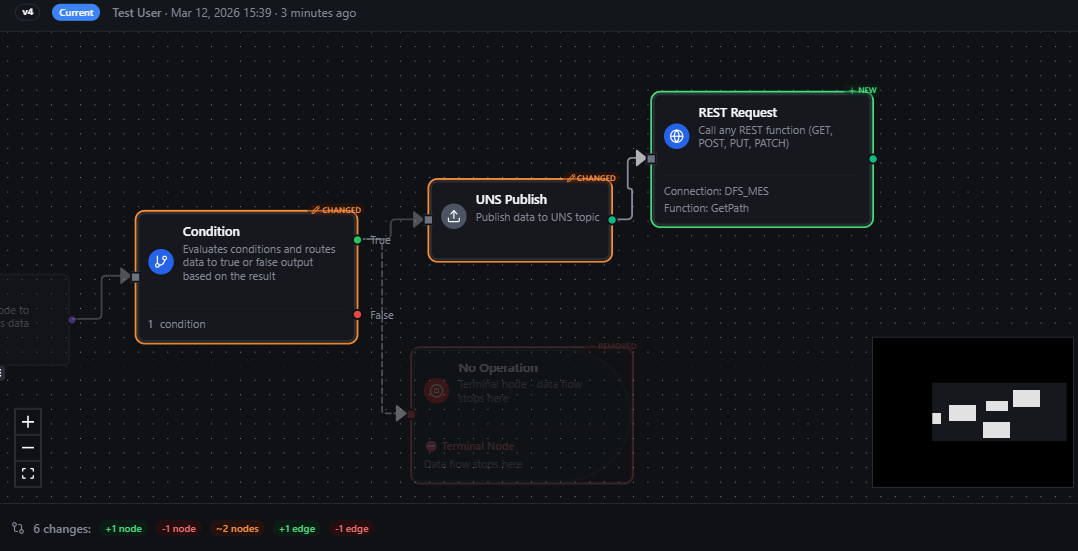This screenshot has width=1078, height=551.
Task: Filter by +1 node badge
Action: click(x=124, y=529)
